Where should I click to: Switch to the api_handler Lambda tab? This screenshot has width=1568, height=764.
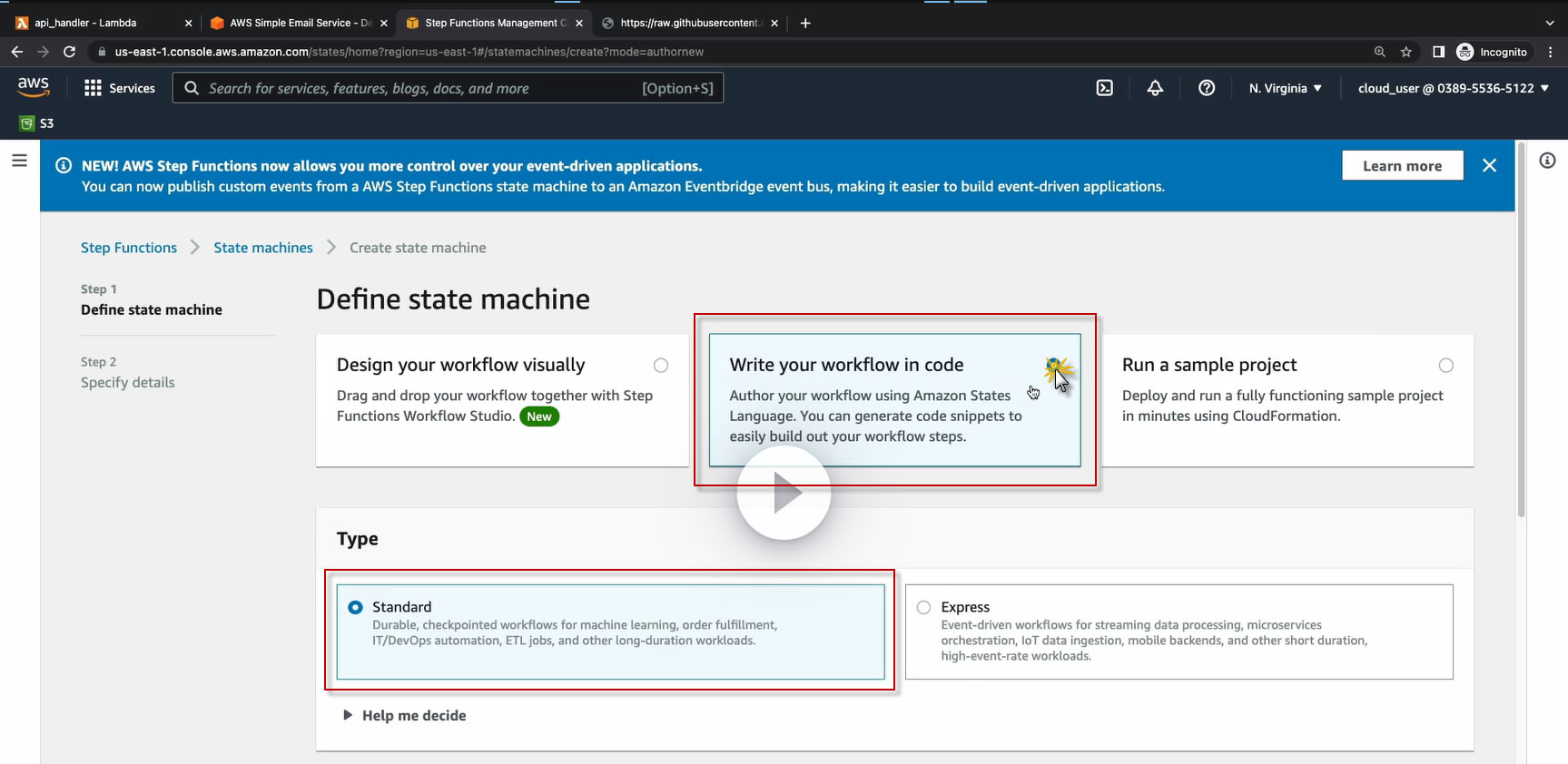point(86,23)
